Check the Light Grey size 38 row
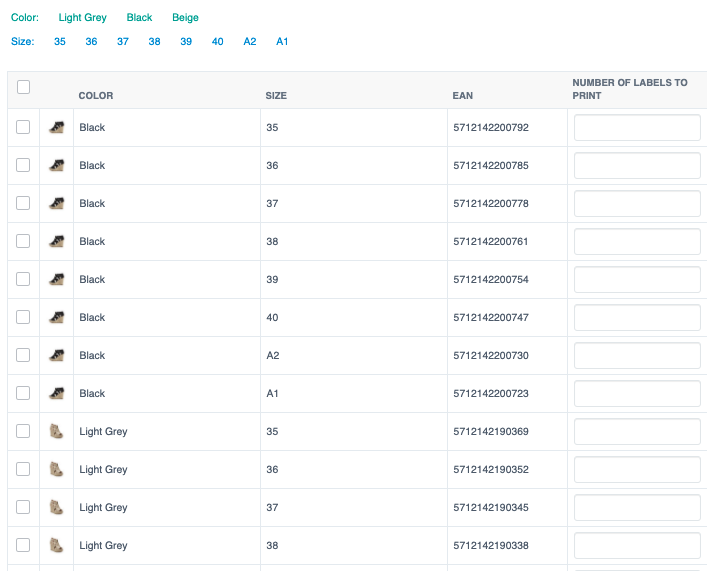 24,545
